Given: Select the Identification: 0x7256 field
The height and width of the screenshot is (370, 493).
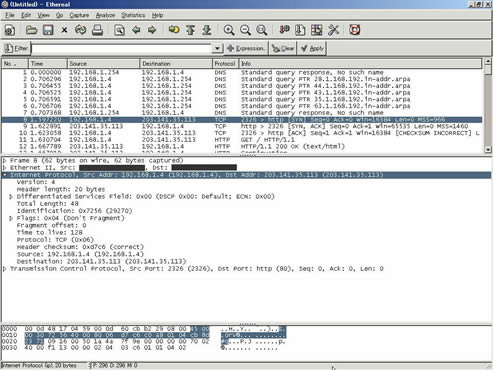Looking at the screenshot, I should [74, 211].
